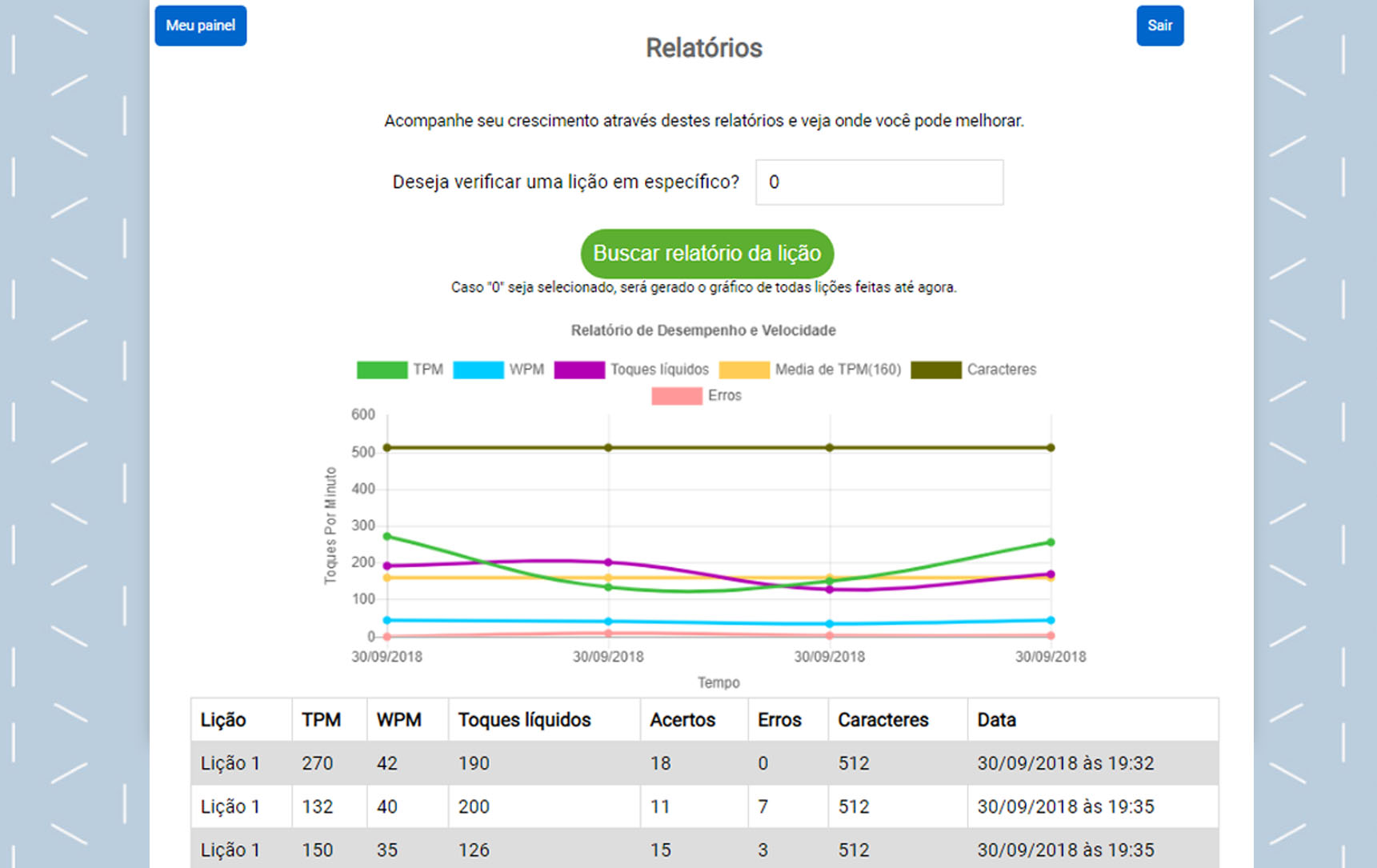This screenshot has width=1377, height=868.
Task: Hide the Caracteres olive legend series
Action: 936,370
